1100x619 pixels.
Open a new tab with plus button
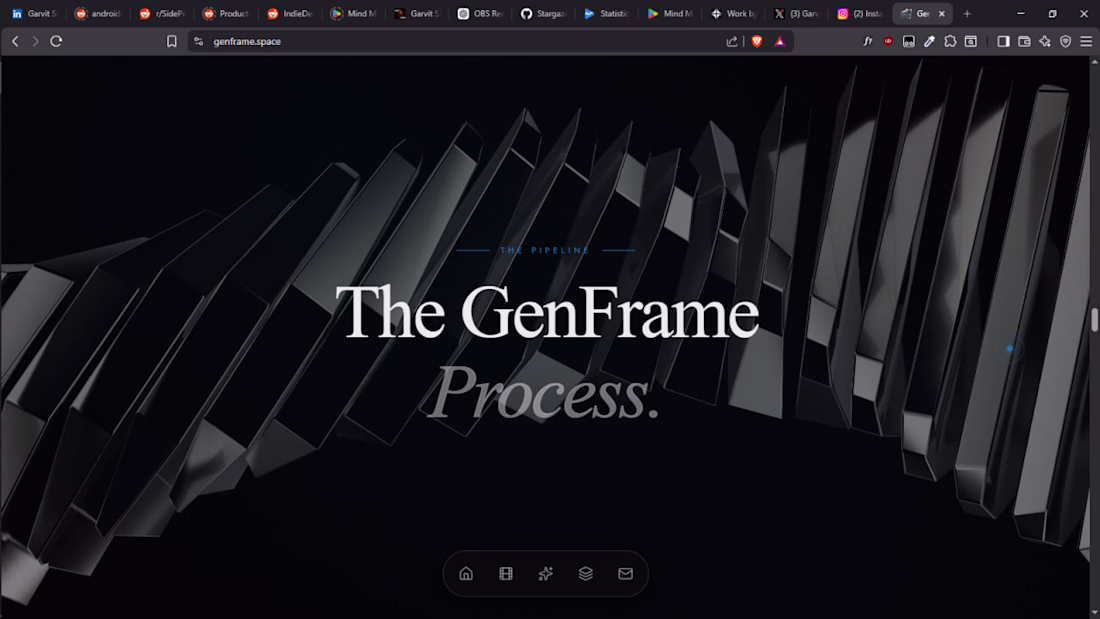point(967,13)
